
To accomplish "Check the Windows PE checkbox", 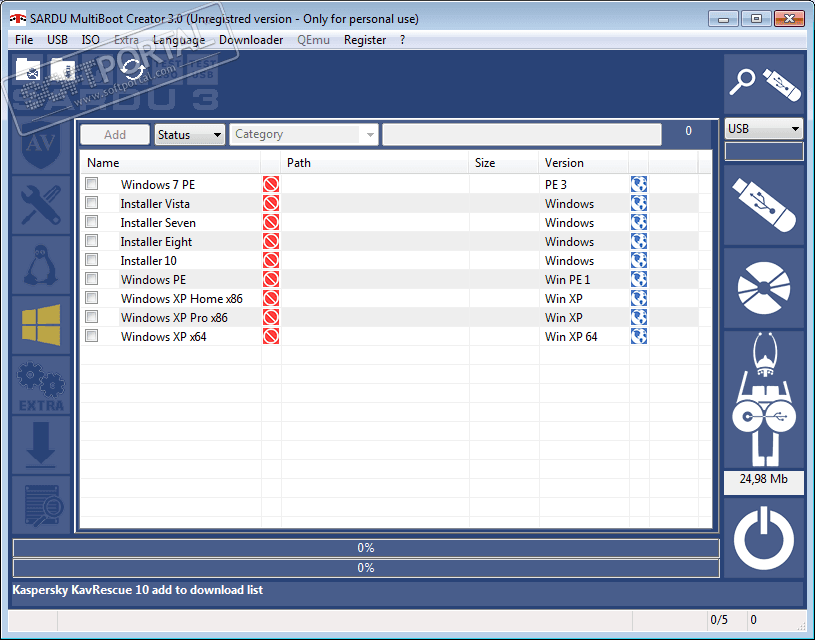I will (92, 279).
